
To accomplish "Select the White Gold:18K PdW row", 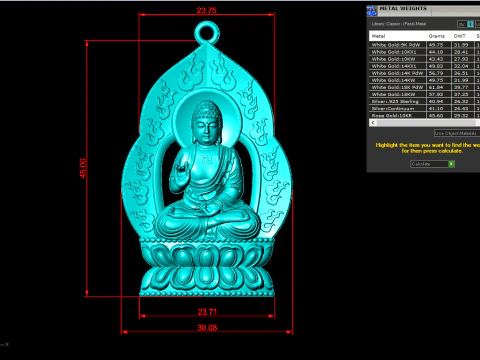I will coord(424,87).
